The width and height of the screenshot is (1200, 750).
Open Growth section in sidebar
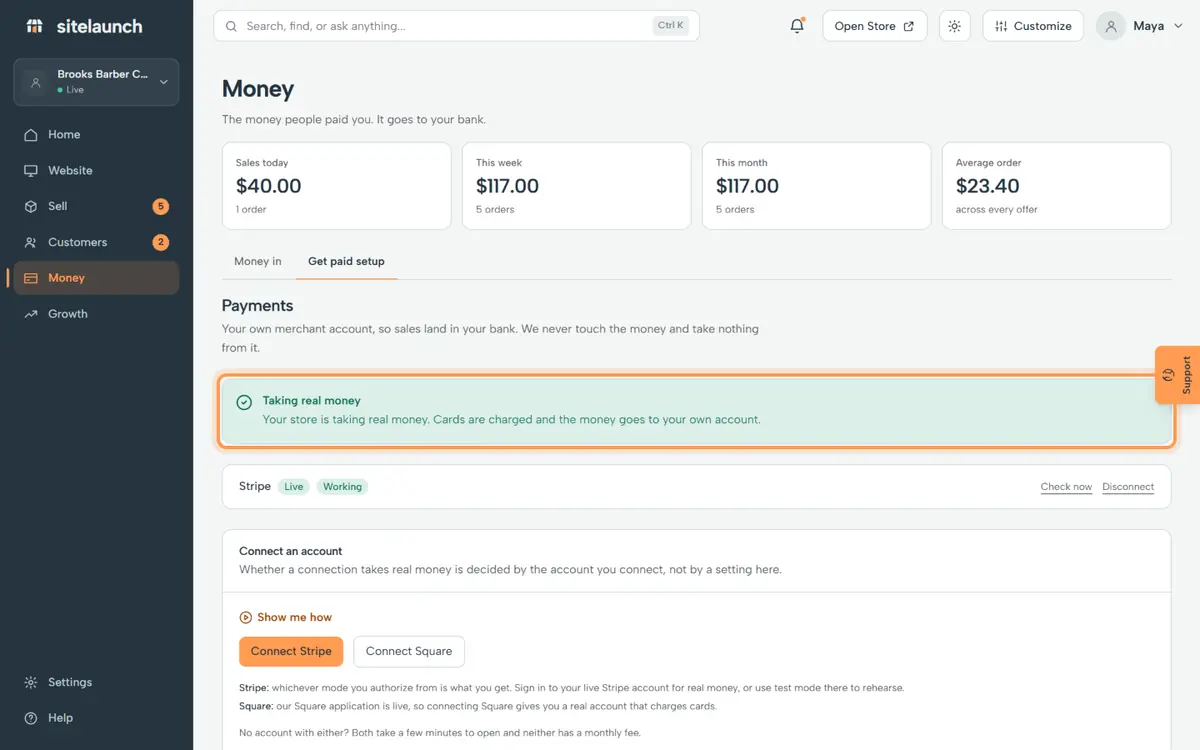96,314
